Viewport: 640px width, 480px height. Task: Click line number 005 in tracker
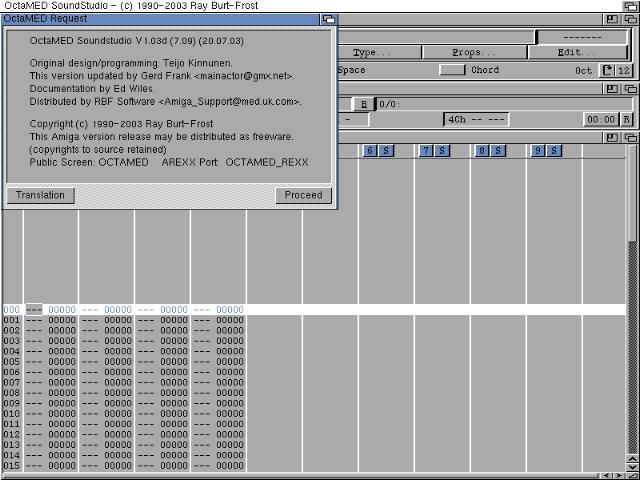(x=11, y=362)
